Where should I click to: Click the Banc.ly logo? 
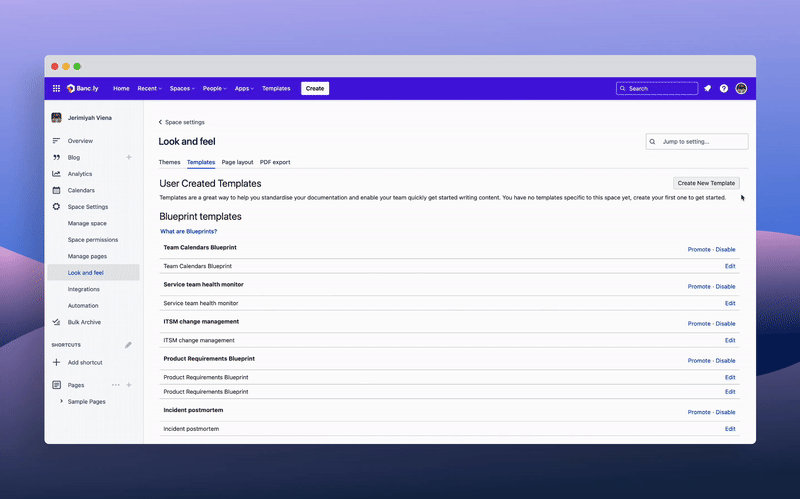coord(83,88)
